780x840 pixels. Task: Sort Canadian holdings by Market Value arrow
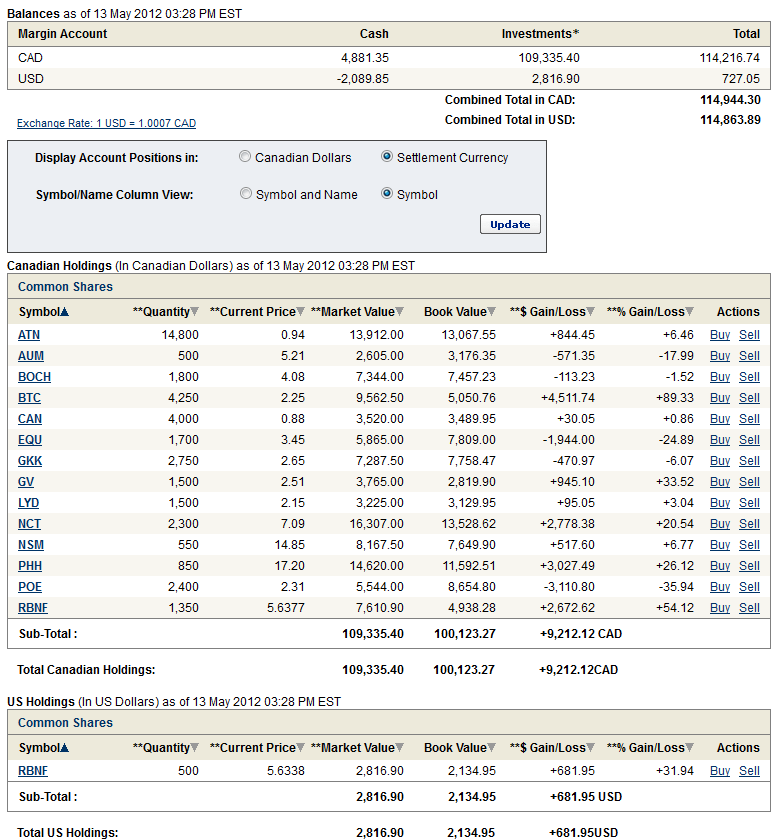click(x=400, y=312)
